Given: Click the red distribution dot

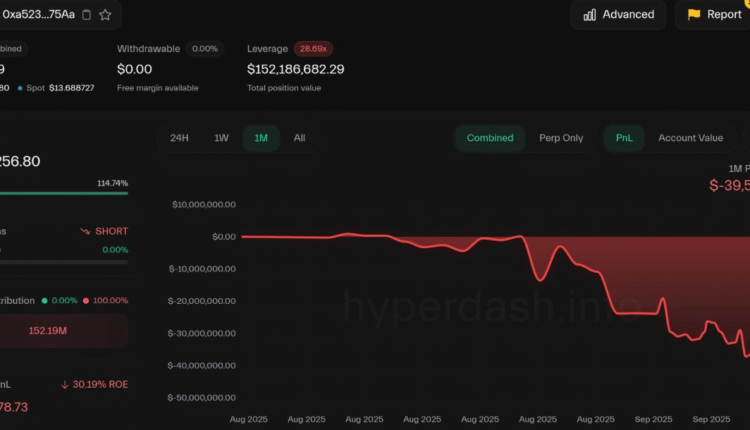Looking at the screenshot, I should click(x=86, y=300).
